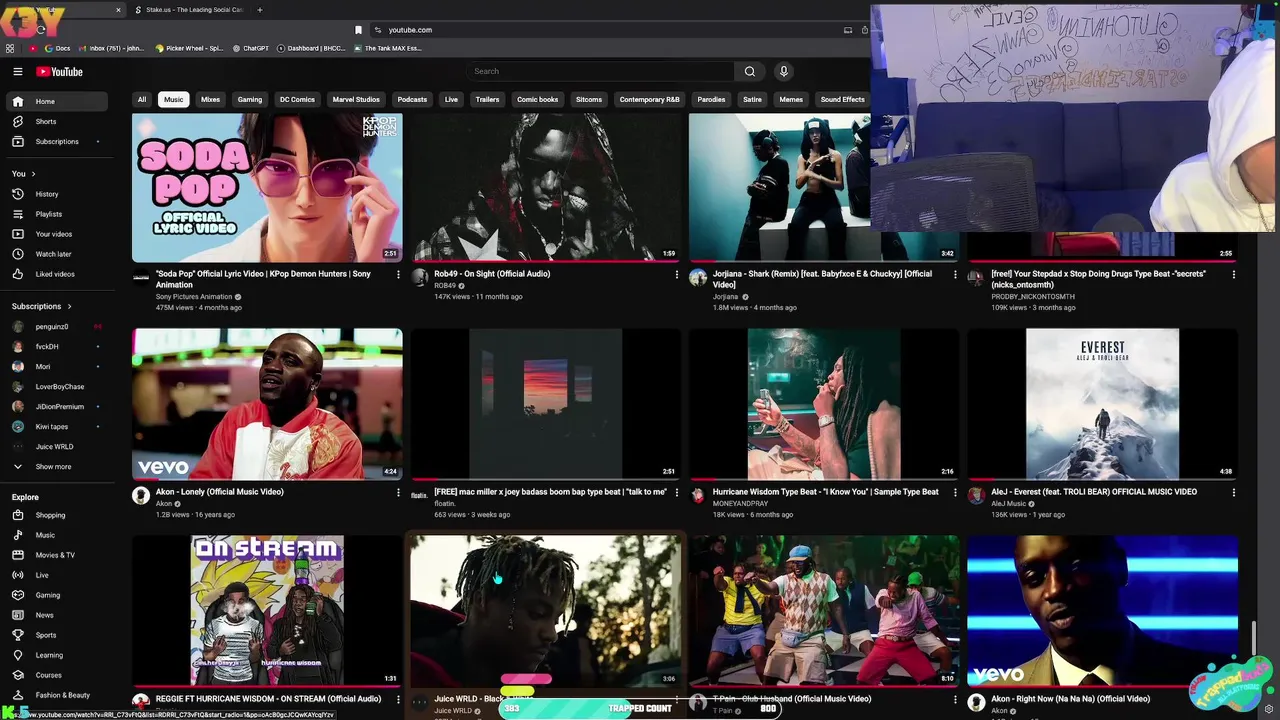Image resolution: width=1280 pixels, height=720 pixels.
Task: Open Sports under Explore
Action: [55, 635]
